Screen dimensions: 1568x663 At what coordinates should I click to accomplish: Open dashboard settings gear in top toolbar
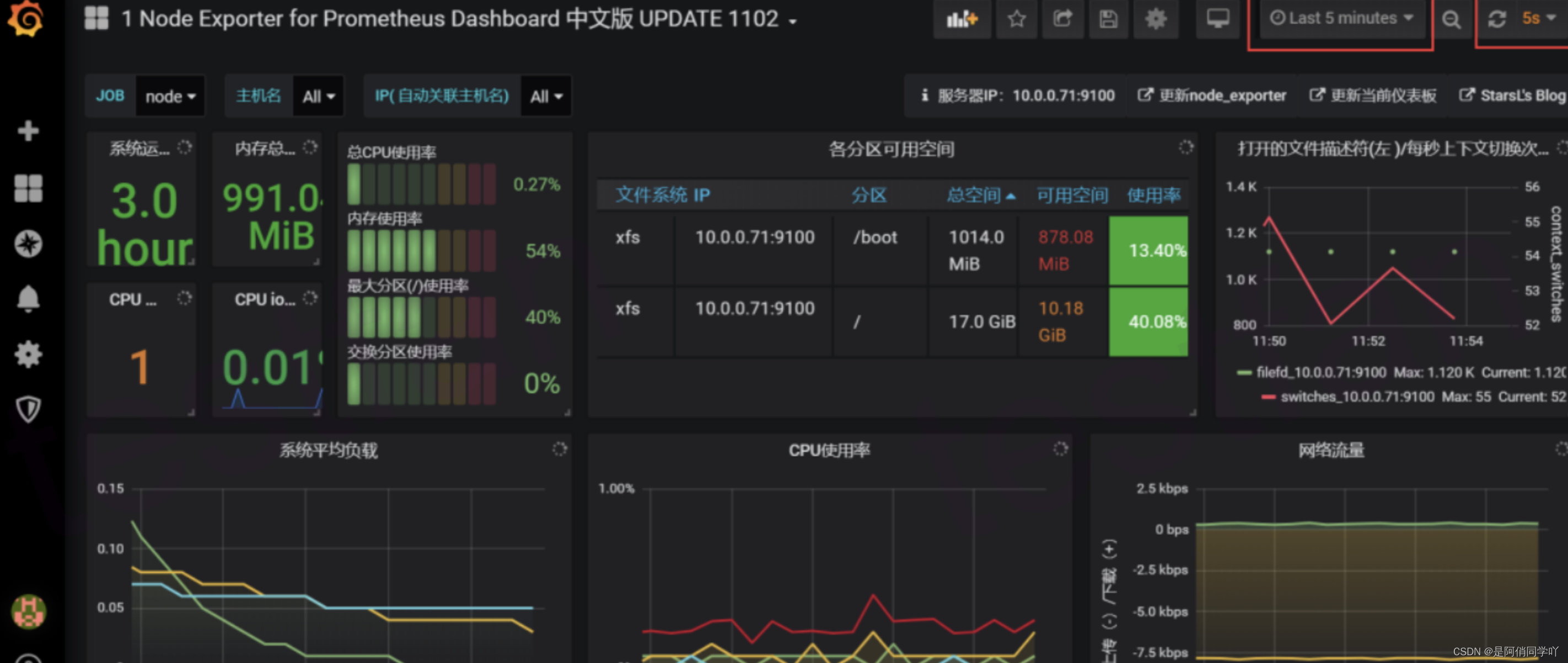(x=1156, y=19)
